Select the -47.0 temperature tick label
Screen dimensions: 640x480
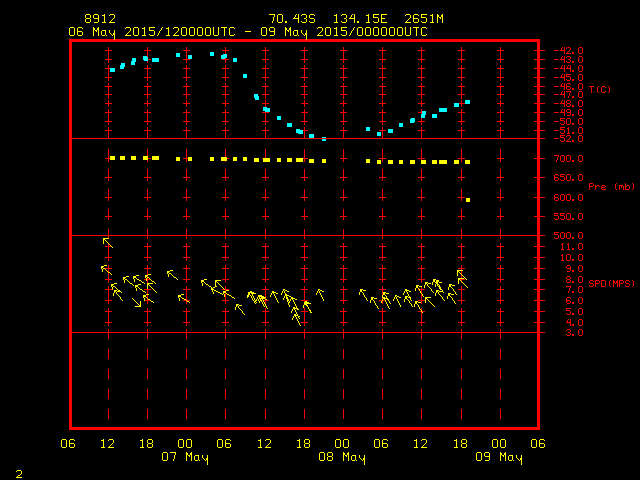[568, 95]
